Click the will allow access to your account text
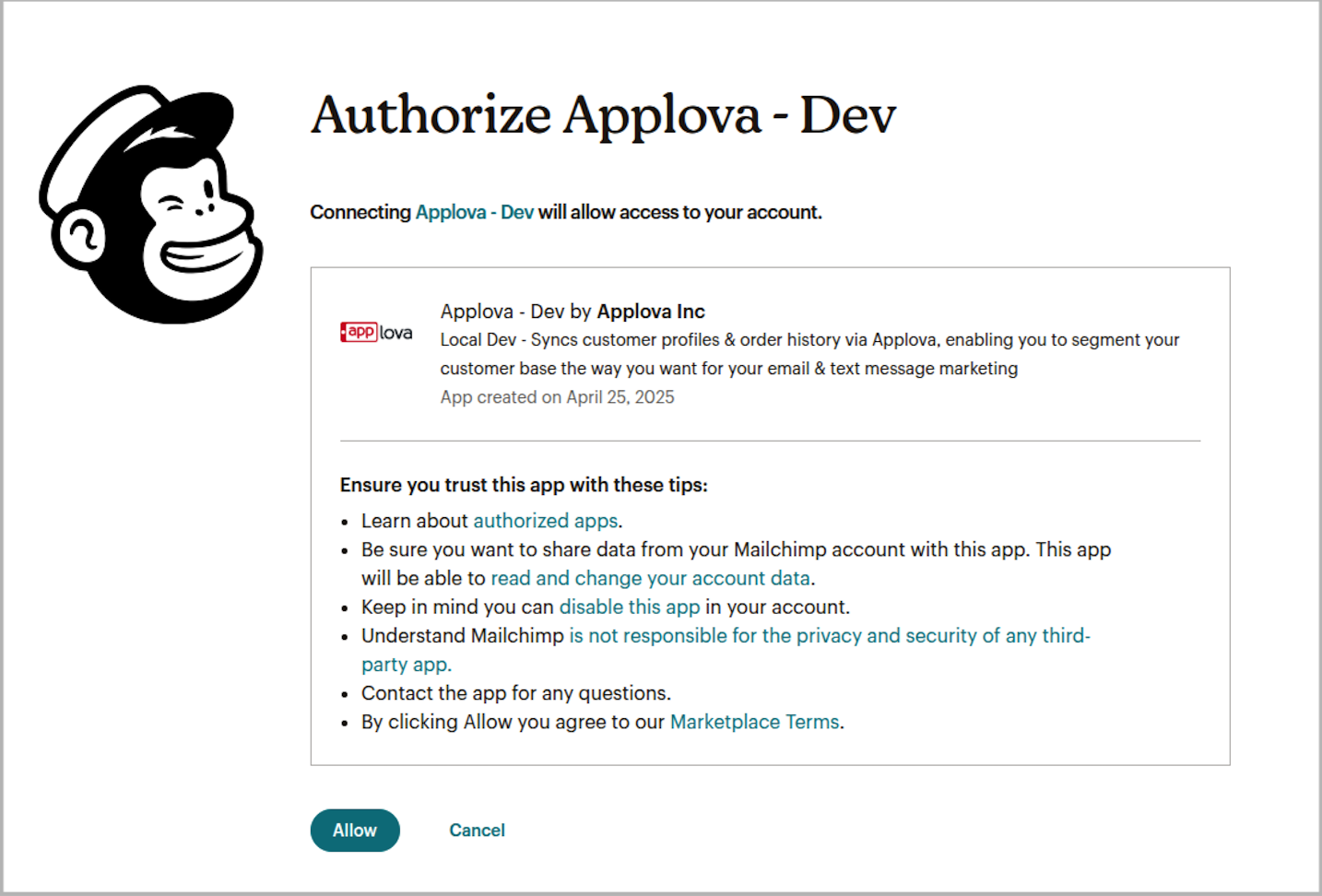The width and height of the screenshot is (1322, 896). [679, 213]
